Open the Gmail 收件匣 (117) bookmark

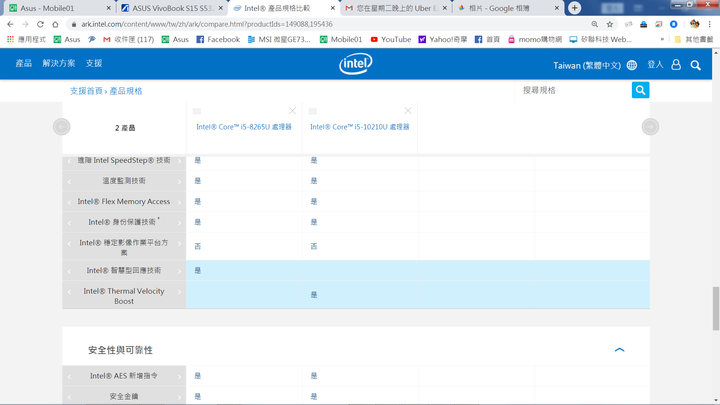[x=129, y=39]
